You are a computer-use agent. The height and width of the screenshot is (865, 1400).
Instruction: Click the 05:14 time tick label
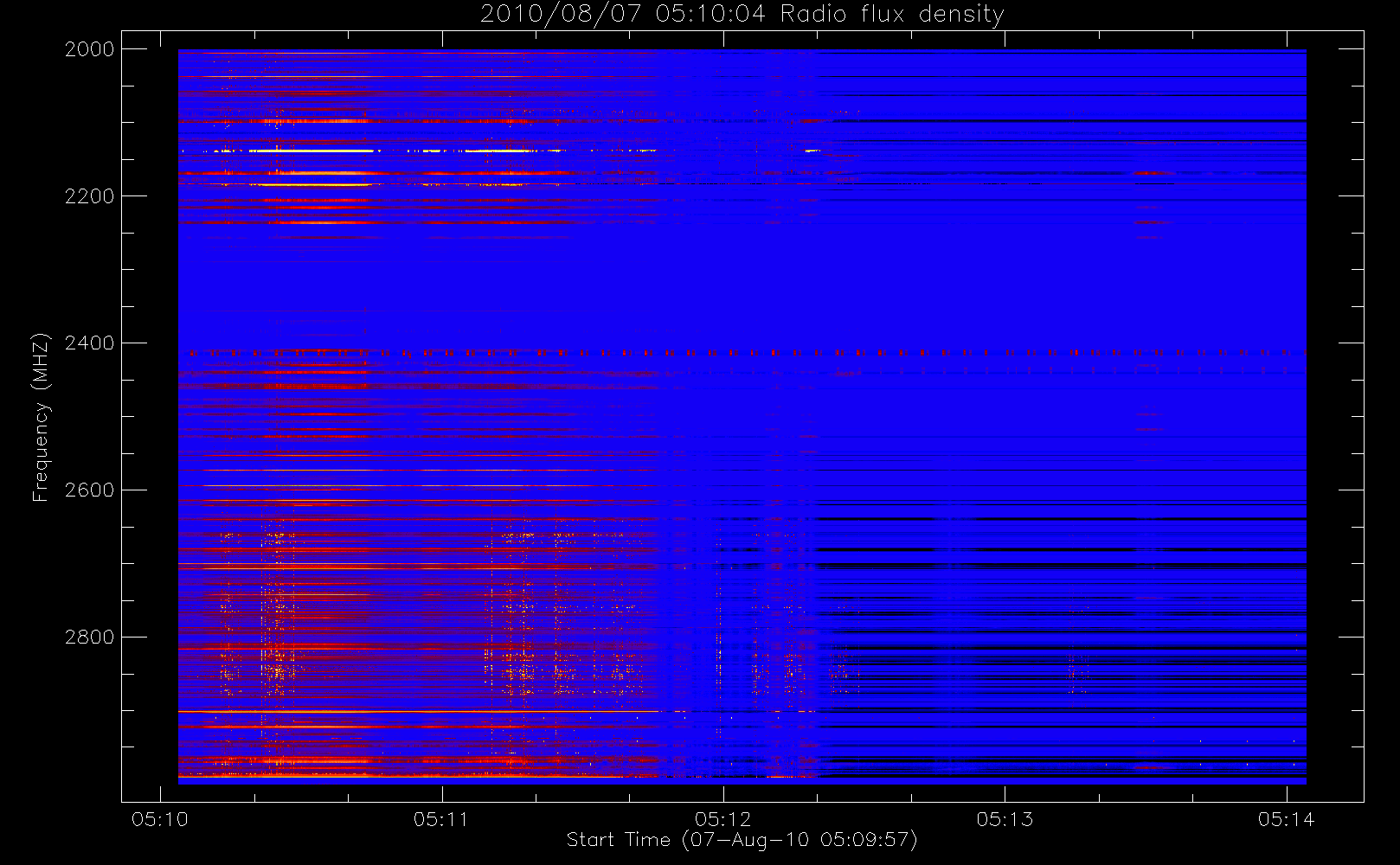pyautogui.click(x=1287, y=819)
